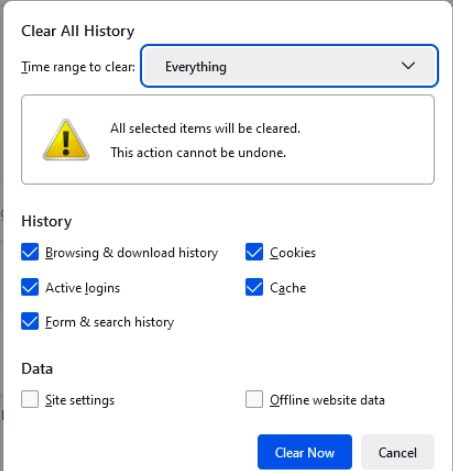This screenshot has width=454, height=471.
Task: Click the History section heading
Action: (46, 222)
